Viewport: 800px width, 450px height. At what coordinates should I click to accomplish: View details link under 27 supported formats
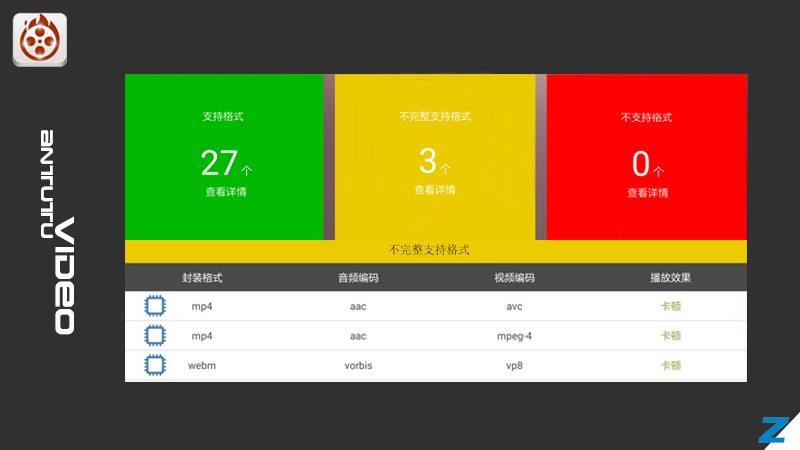(x=226, y=192)
